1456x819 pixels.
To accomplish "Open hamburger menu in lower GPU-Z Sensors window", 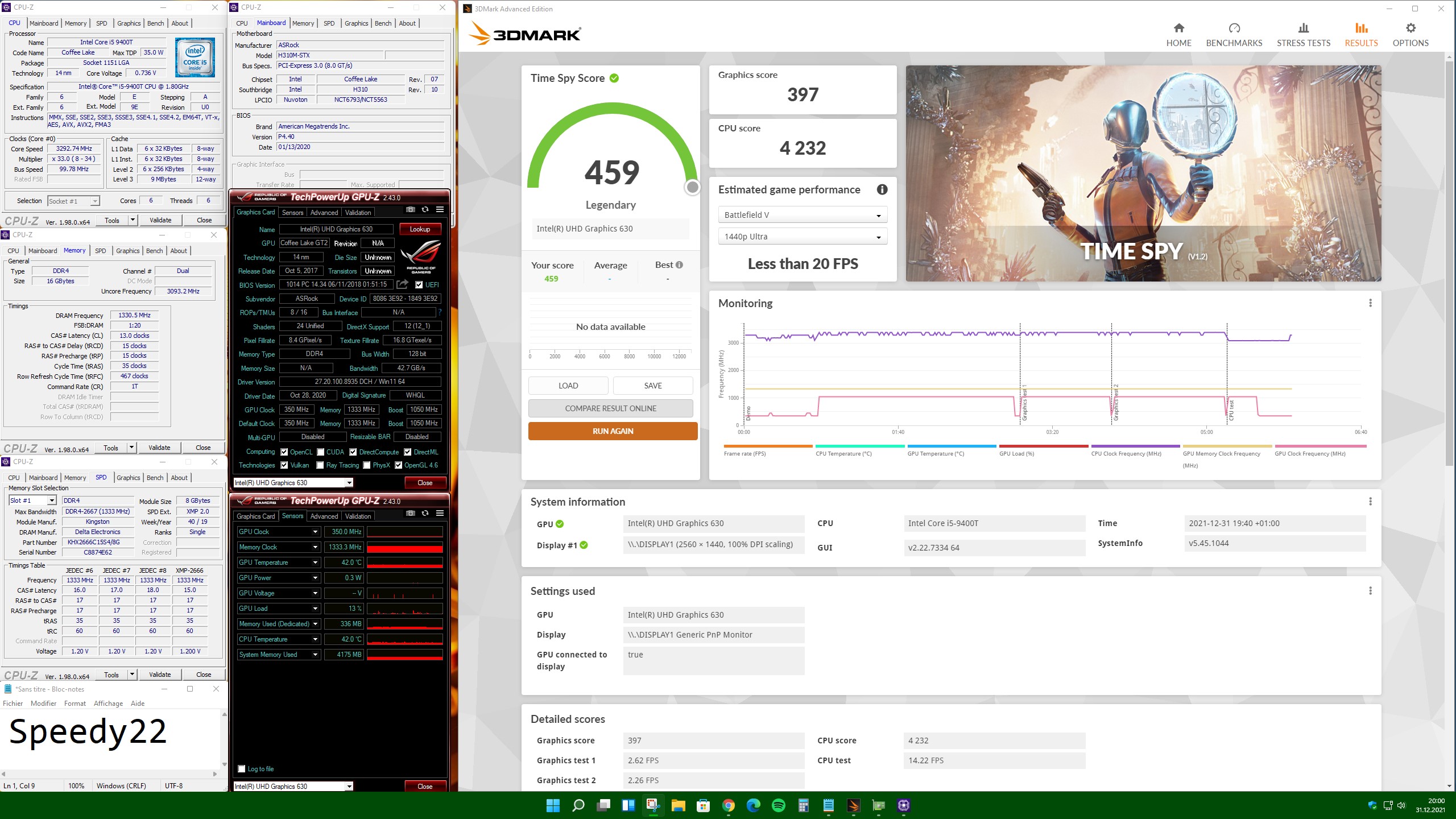I will point(440,514).
